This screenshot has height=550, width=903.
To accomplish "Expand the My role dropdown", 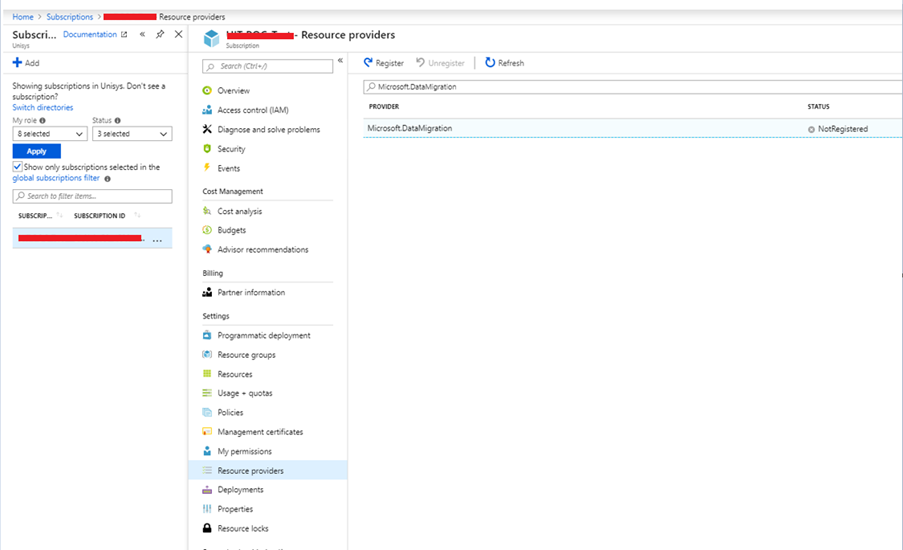I will (50, 134).
